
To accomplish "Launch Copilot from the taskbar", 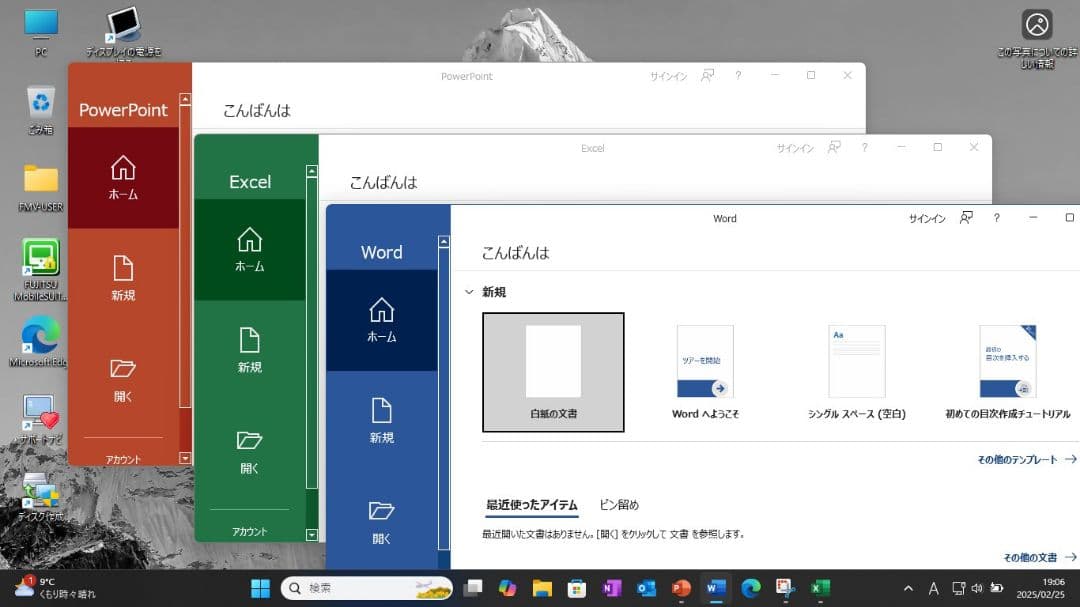I will click(x=508, y=588).
